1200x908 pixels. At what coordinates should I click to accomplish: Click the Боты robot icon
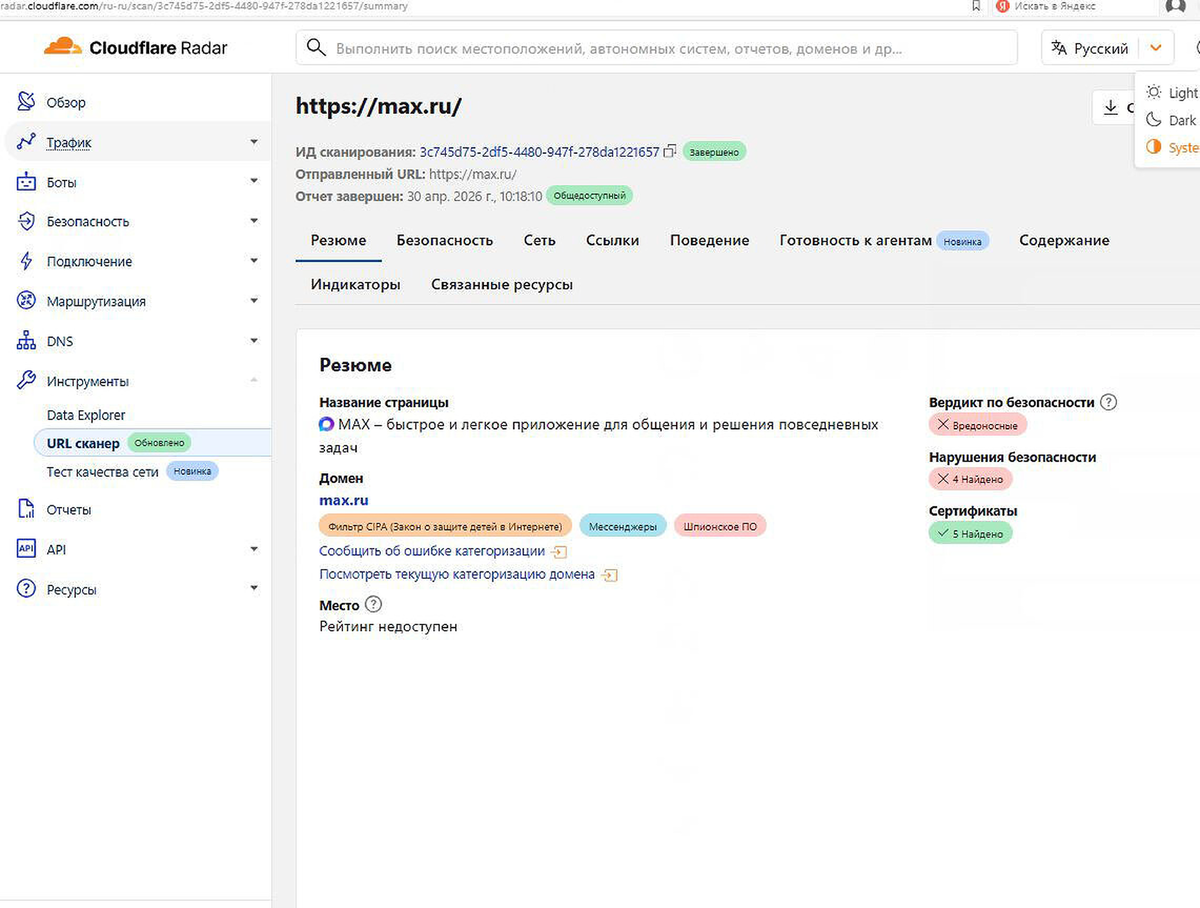(27, 182)
